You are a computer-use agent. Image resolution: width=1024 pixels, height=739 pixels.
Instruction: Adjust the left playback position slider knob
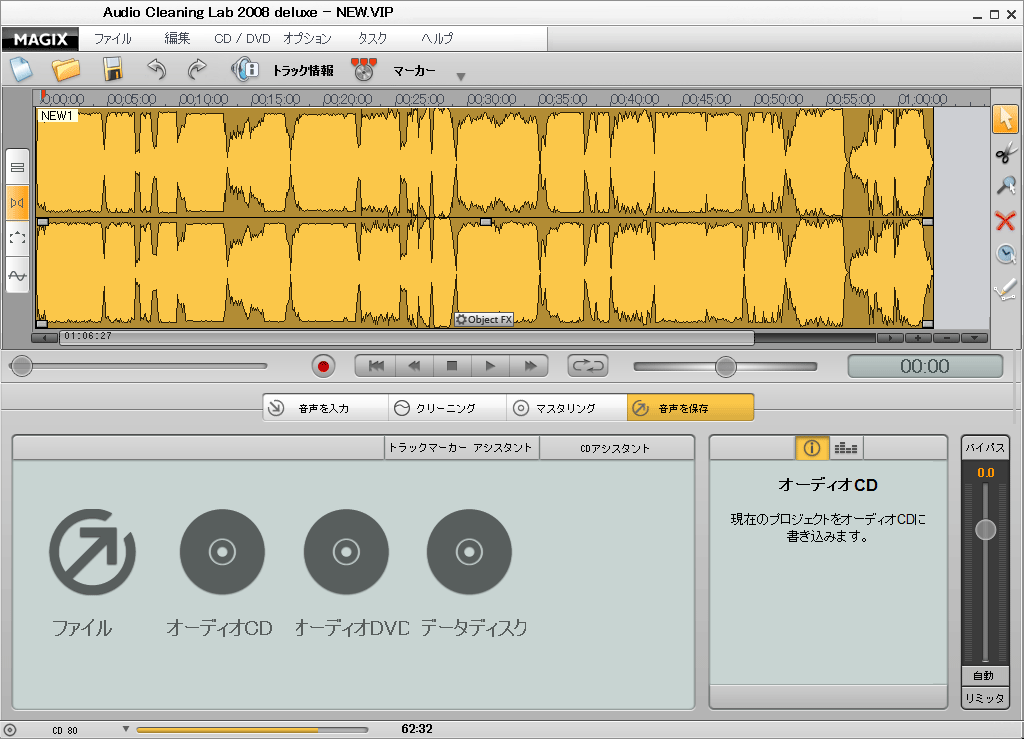point(22,366)
